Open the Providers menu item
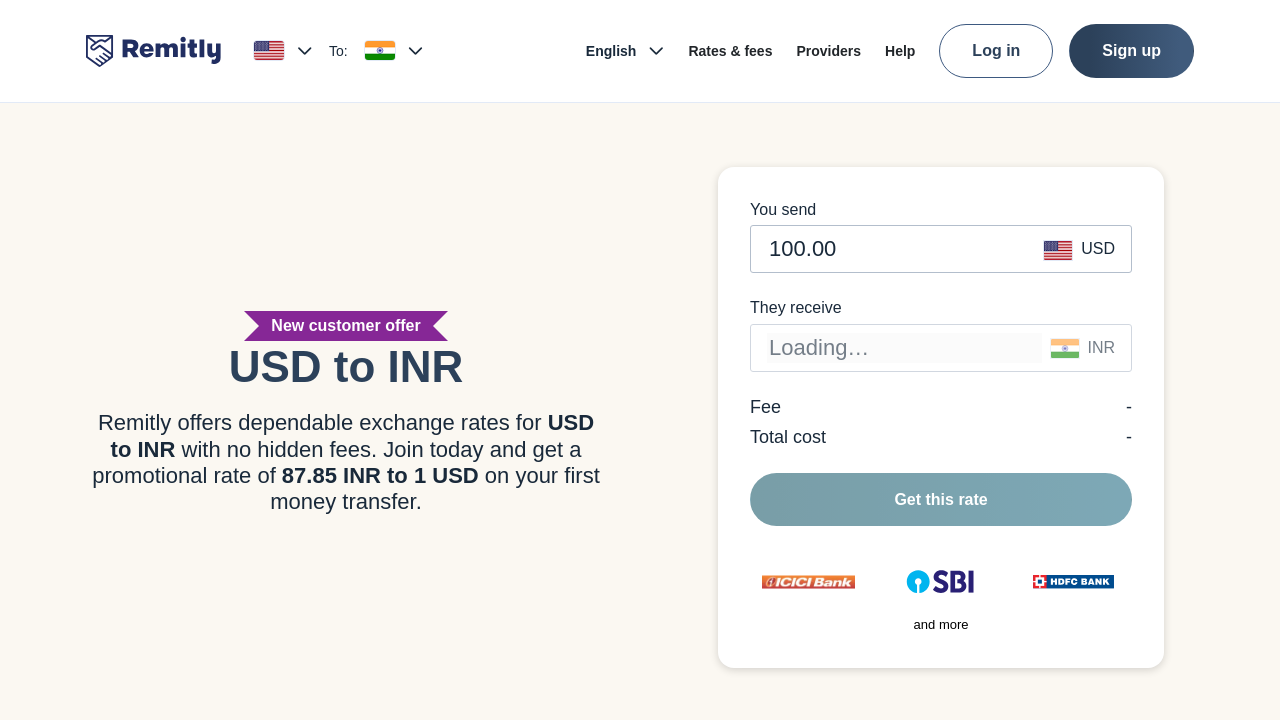Viewport: 1280px width, 720px height. 828,51
